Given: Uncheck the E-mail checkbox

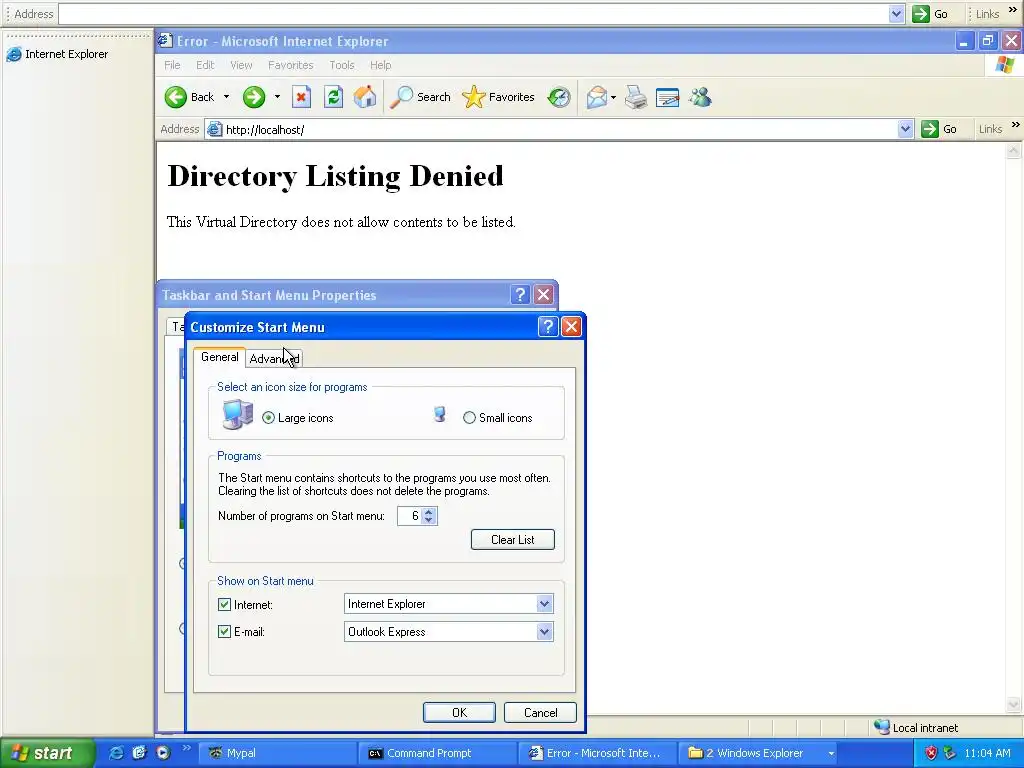Looking at the screenshot, I should (x=224, y=632).
